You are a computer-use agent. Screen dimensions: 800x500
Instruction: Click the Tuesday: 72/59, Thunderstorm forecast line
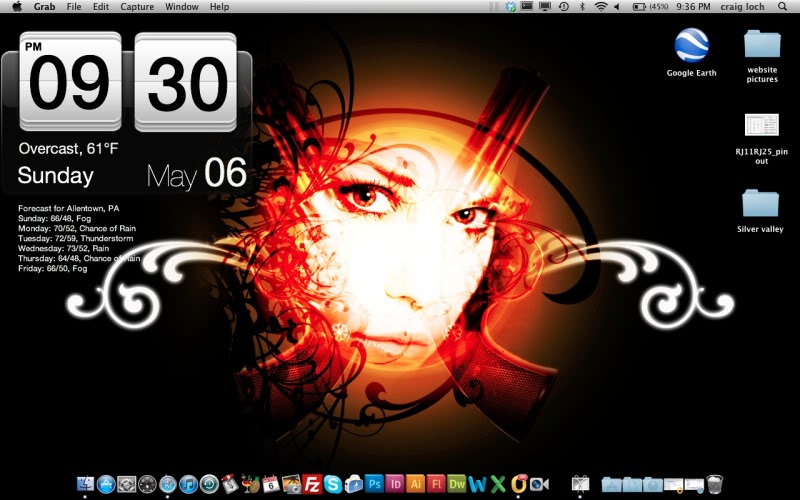(x=76, y=238)
